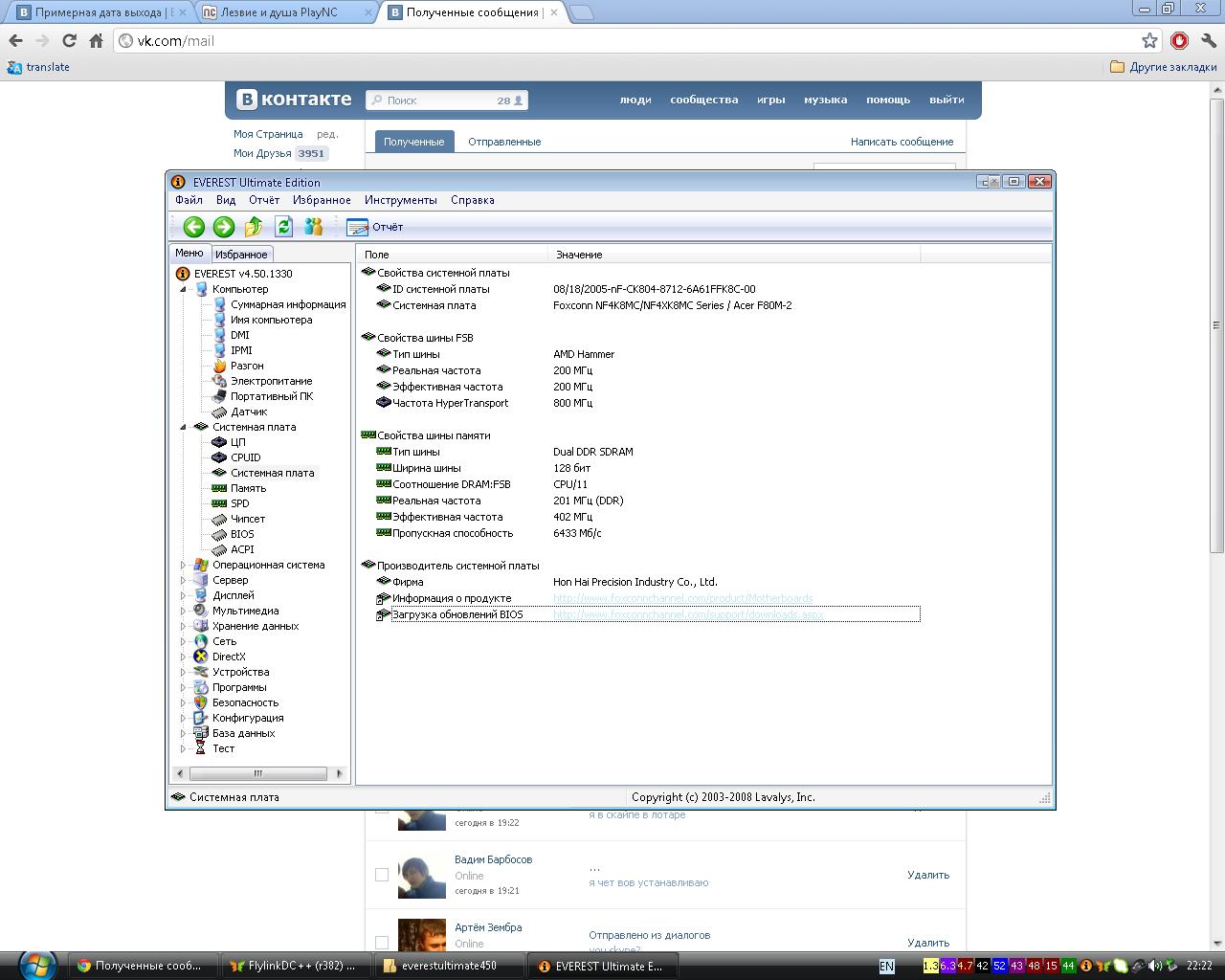Viewport: 1225px width, 980px height.
Task: Expand the Операционная система node
Action: (x=183, y=565)
